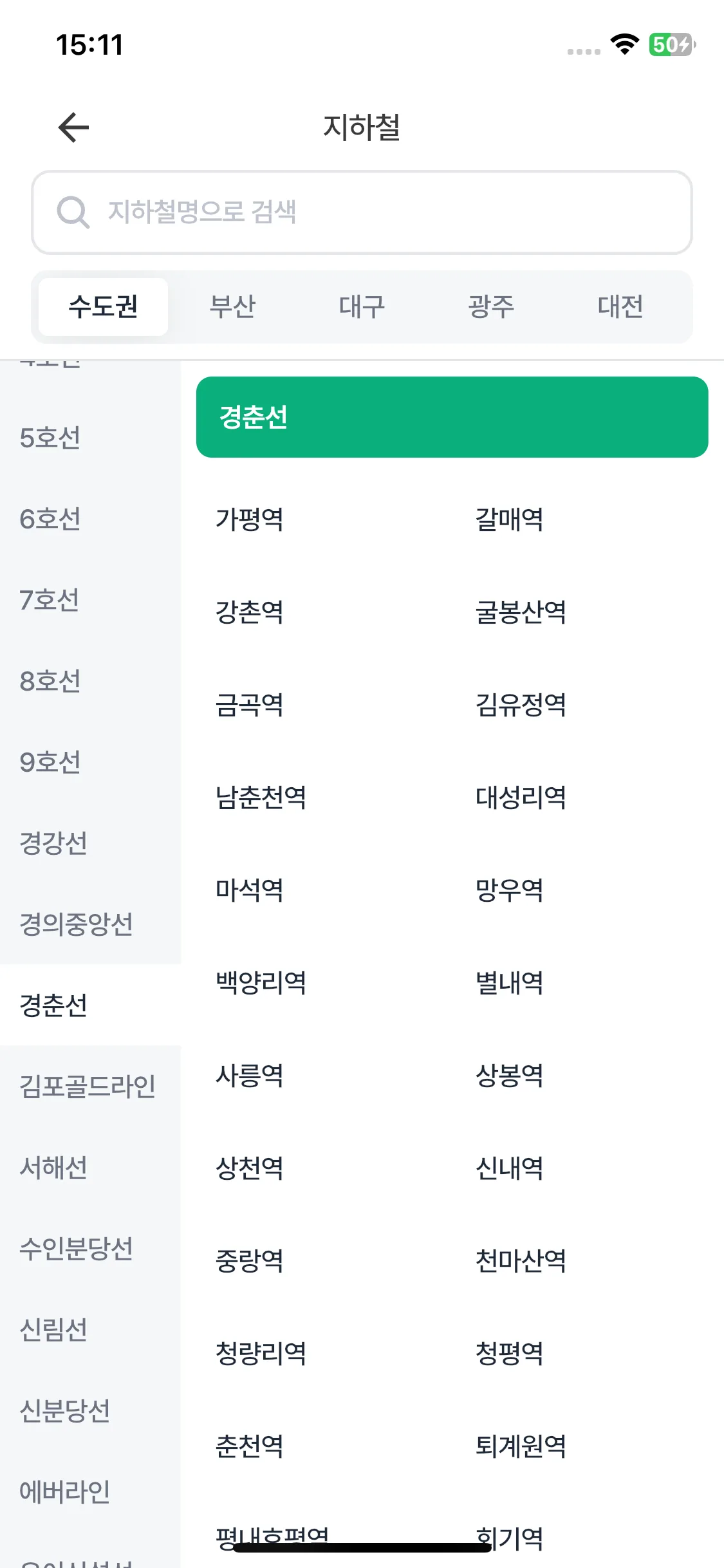The image size is (724, 1568).
Task: Select the 가평역 station
Action: (x=250, y=519)
